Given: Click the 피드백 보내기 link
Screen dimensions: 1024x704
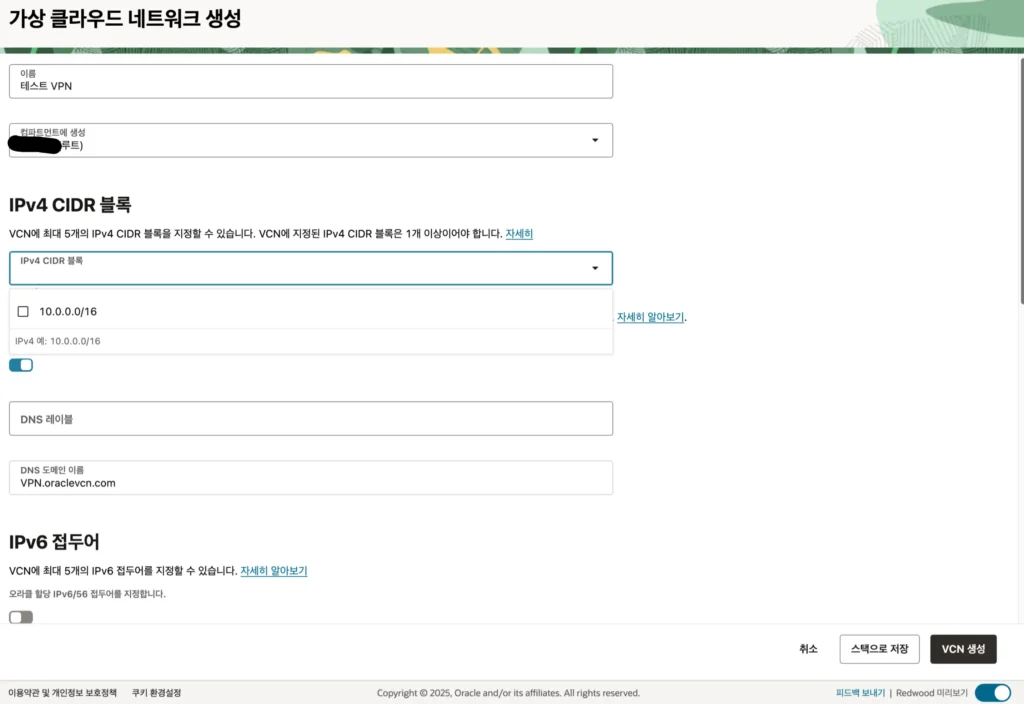Looking at the screenshot, I should pyautogui.click(x=860, y=693).
